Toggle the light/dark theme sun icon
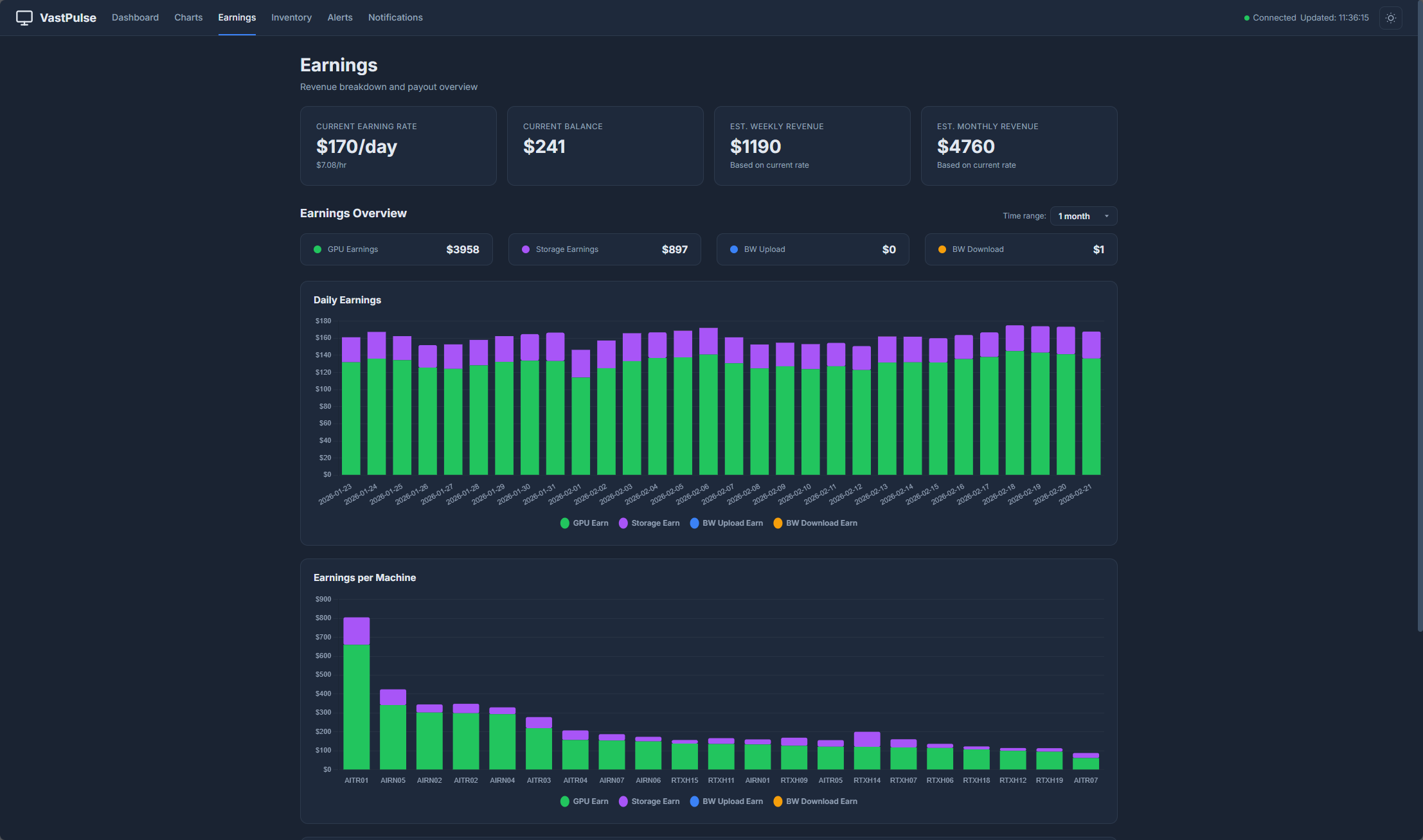 (x=1390, y=18)
